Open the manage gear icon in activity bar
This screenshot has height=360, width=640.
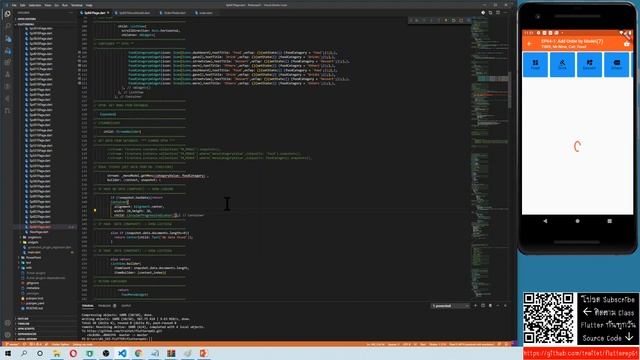7,335
